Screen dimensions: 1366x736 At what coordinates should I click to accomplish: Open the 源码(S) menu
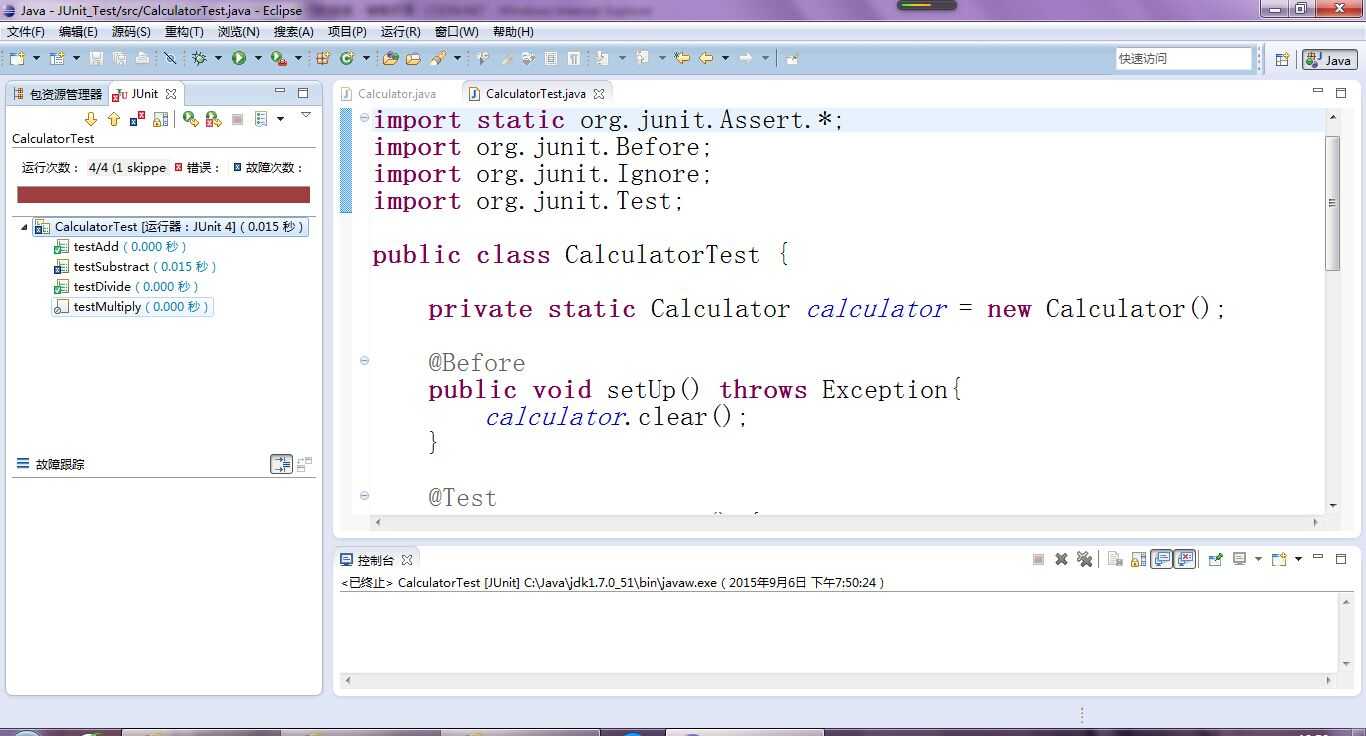coord(131,32)
